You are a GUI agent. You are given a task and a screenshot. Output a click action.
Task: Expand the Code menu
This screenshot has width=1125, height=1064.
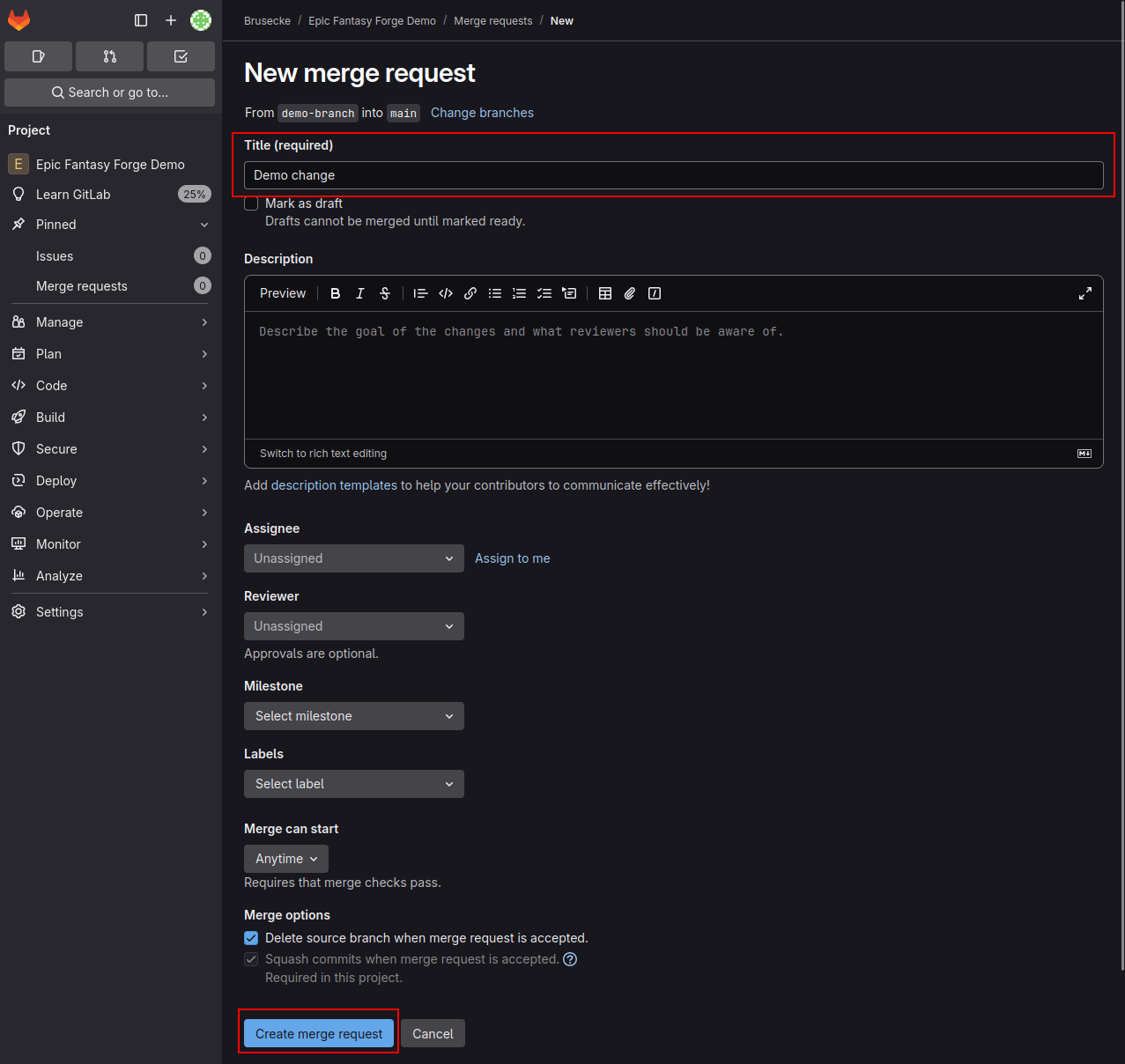pyautogui.click(x=111, y=386)
